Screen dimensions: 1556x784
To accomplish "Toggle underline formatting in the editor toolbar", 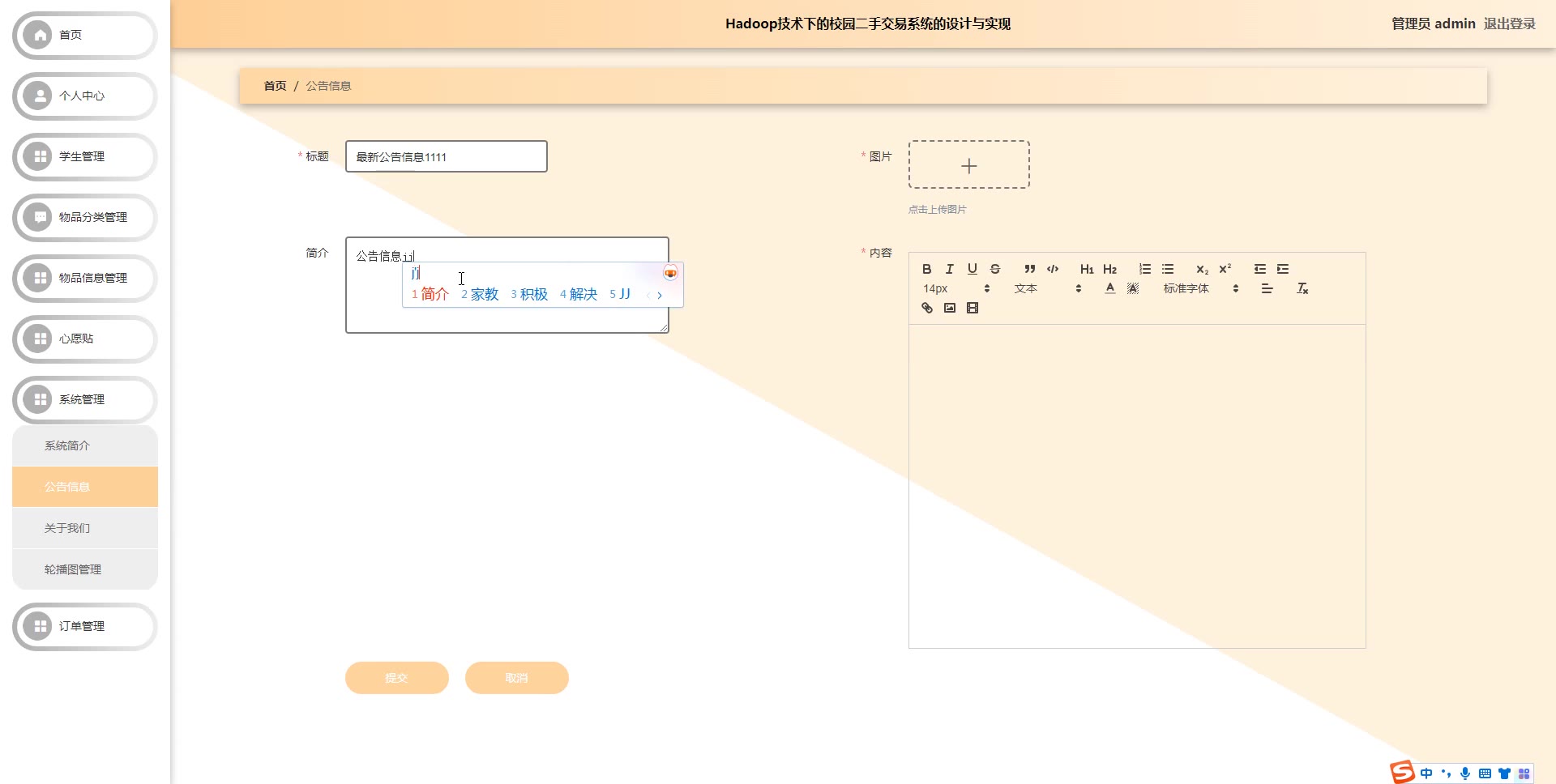I will tap(972, 269).
